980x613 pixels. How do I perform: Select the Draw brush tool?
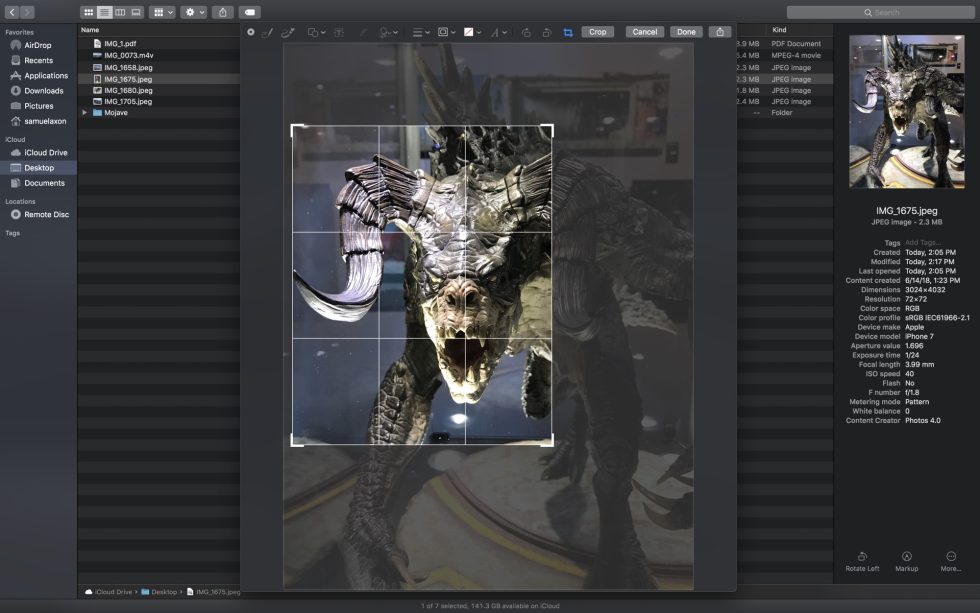288,32
